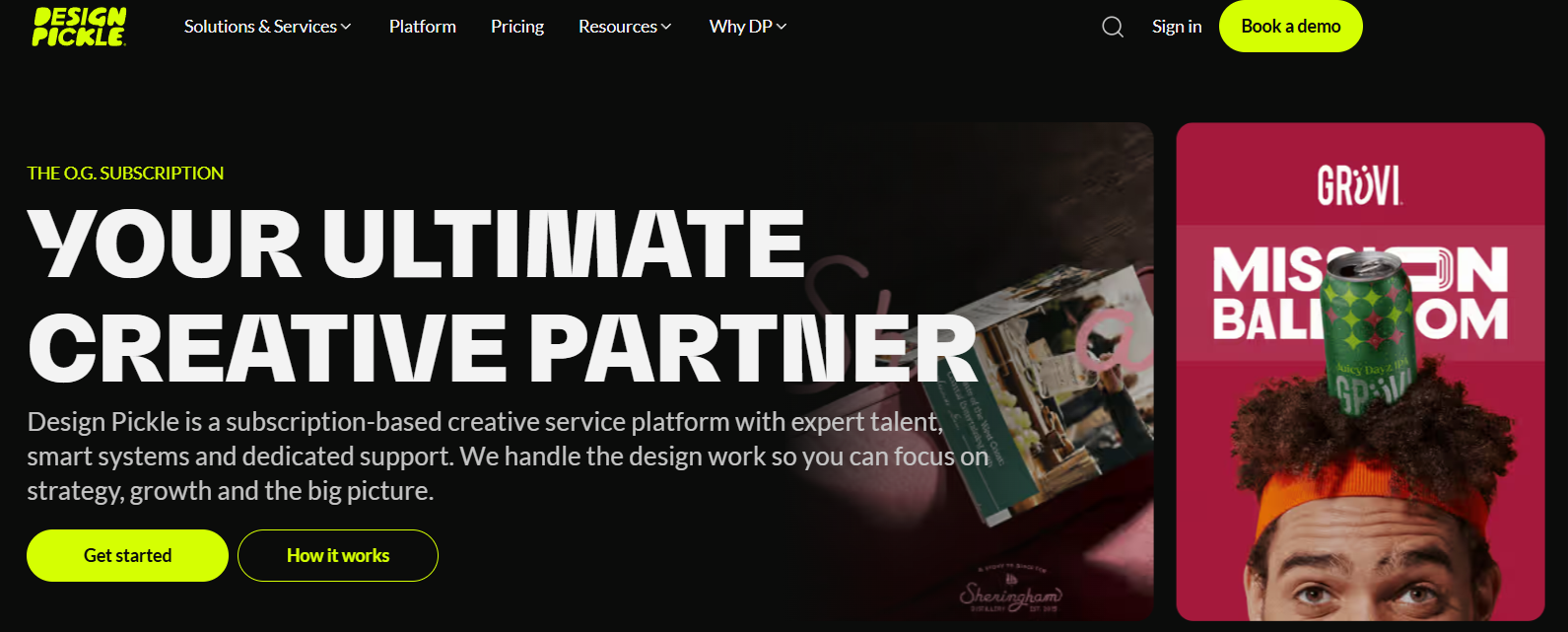1568x632 pixels.
Task: Select the GRUVI Mission Ballroom card
Action: coord(1360,372)
